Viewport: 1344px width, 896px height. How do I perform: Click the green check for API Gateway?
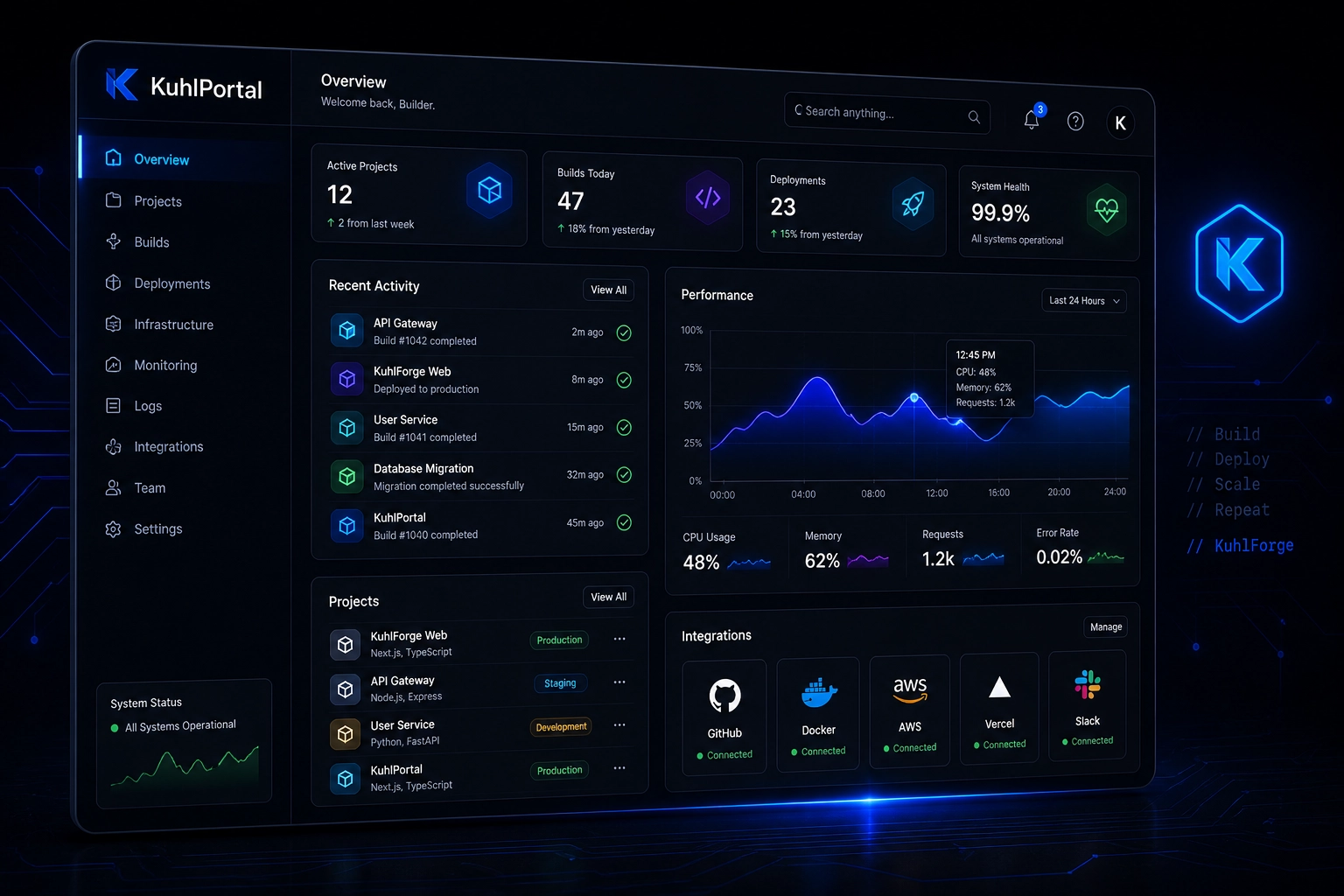click(624, 332)
